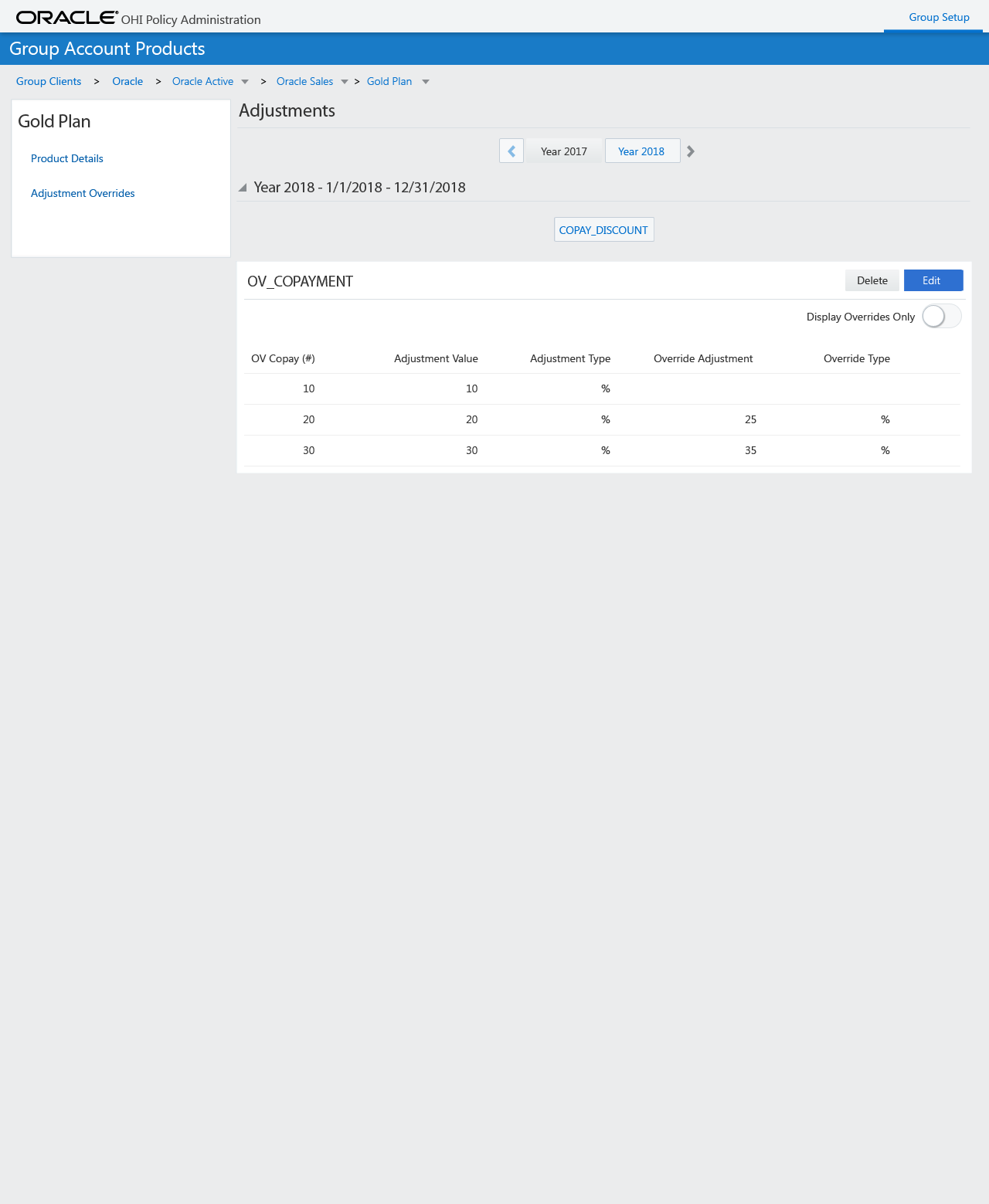The image size is (989, 1204).
Task: Click the previous year arrow button
Action: 511,151
